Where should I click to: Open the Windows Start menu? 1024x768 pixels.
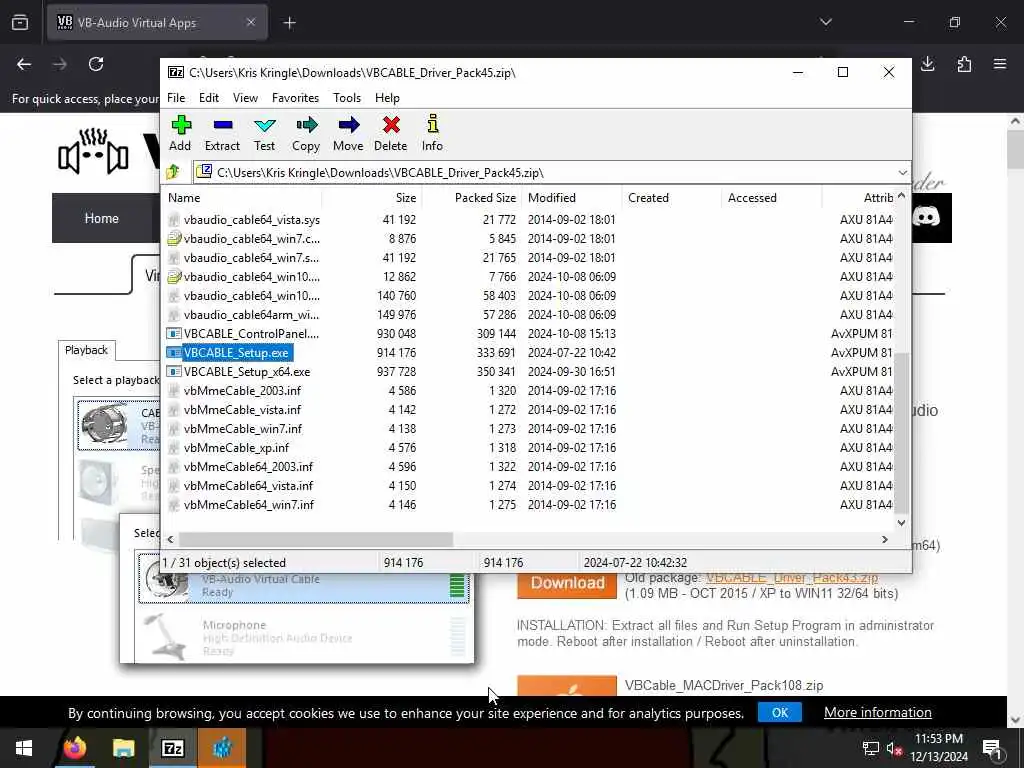(24, 748)
